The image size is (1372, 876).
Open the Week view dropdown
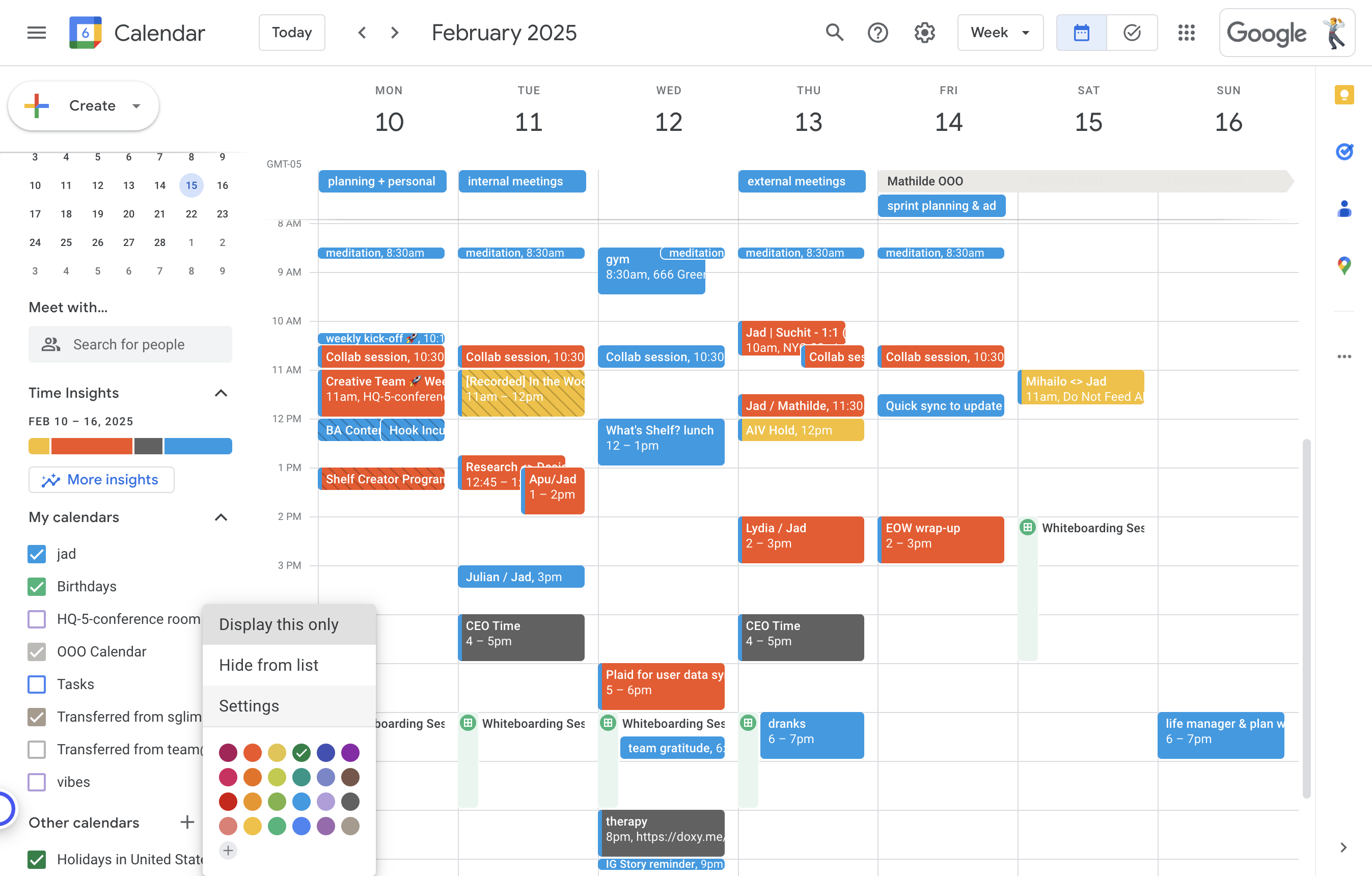click(x=1000, y=33)
